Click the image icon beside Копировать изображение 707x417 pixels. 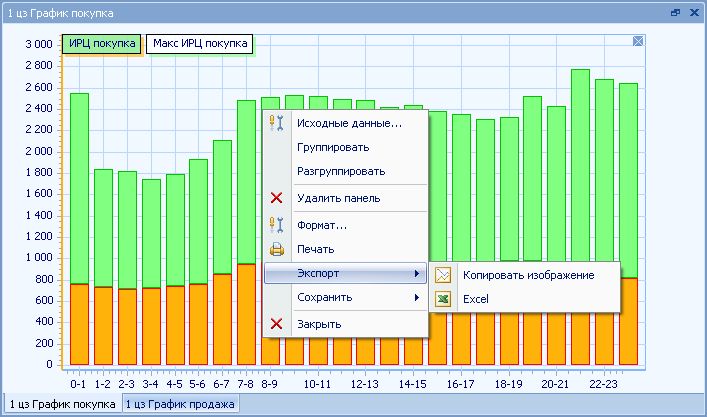click(x=443, y=275)
